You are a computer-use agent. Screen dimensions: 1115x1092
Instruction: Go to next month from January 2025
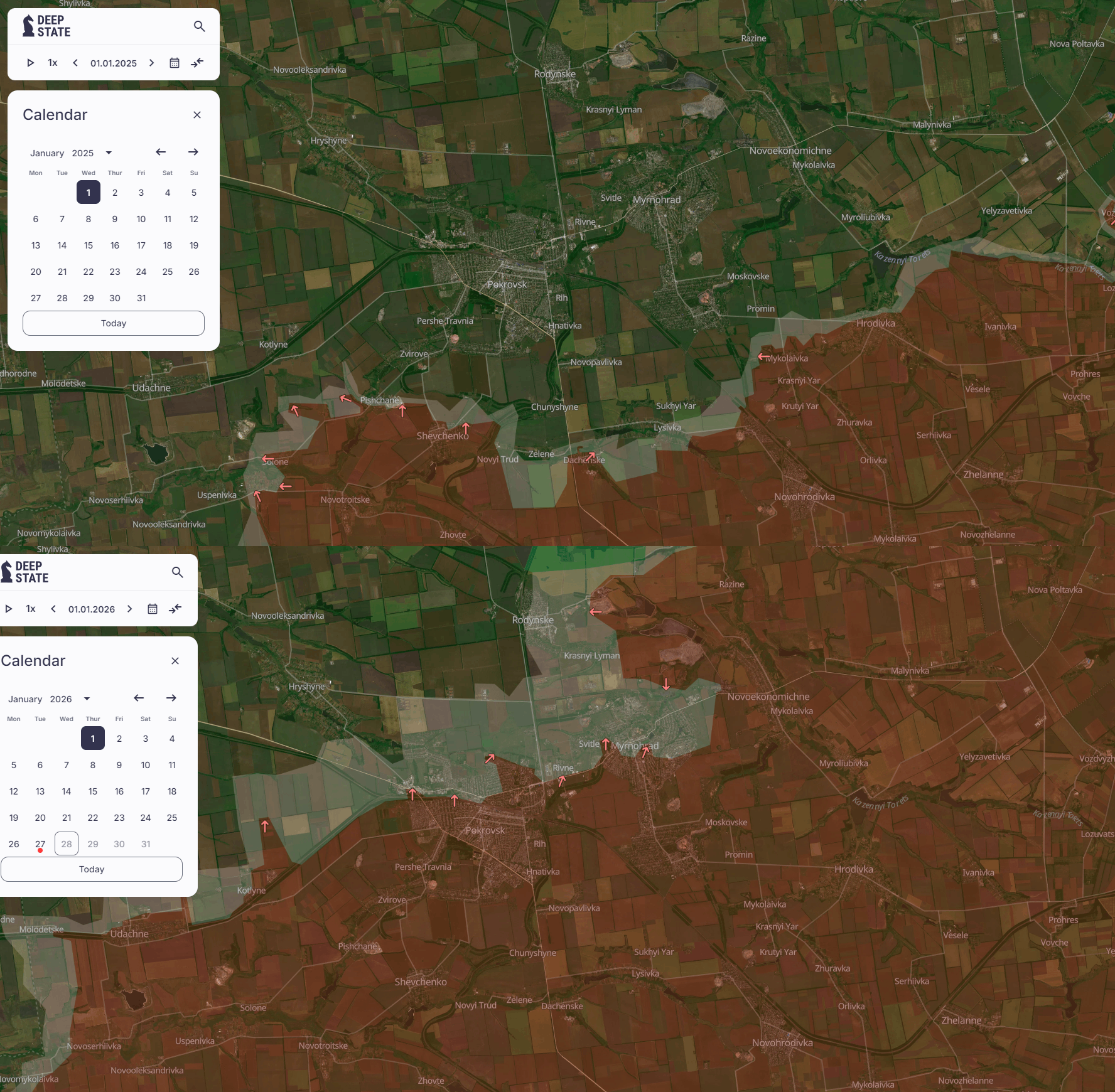(x=193, y=152)
